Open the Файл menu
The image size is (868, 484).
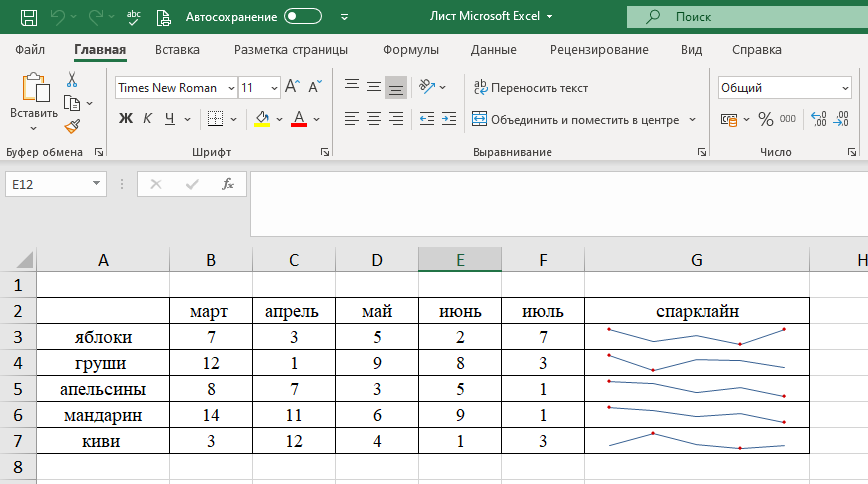click(30, 50)
